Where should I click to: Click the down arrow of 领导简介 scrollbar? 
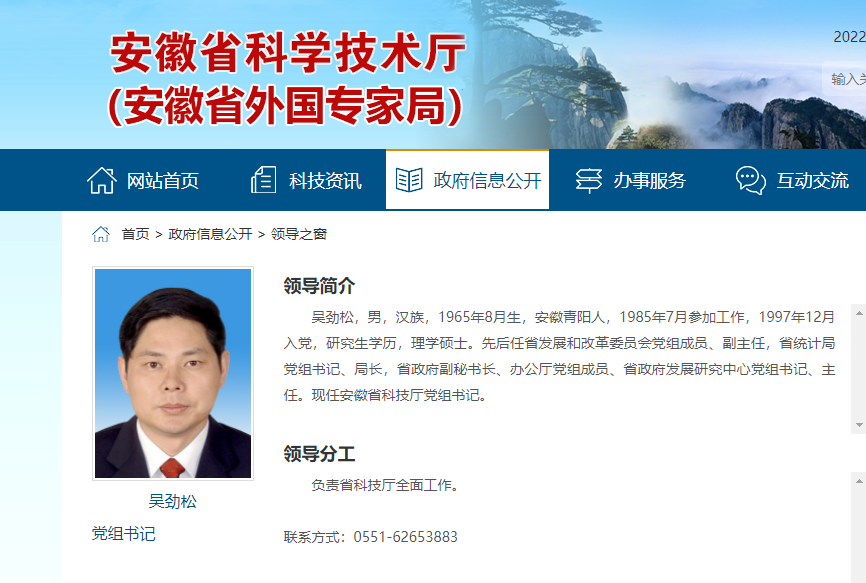point(859,425)
